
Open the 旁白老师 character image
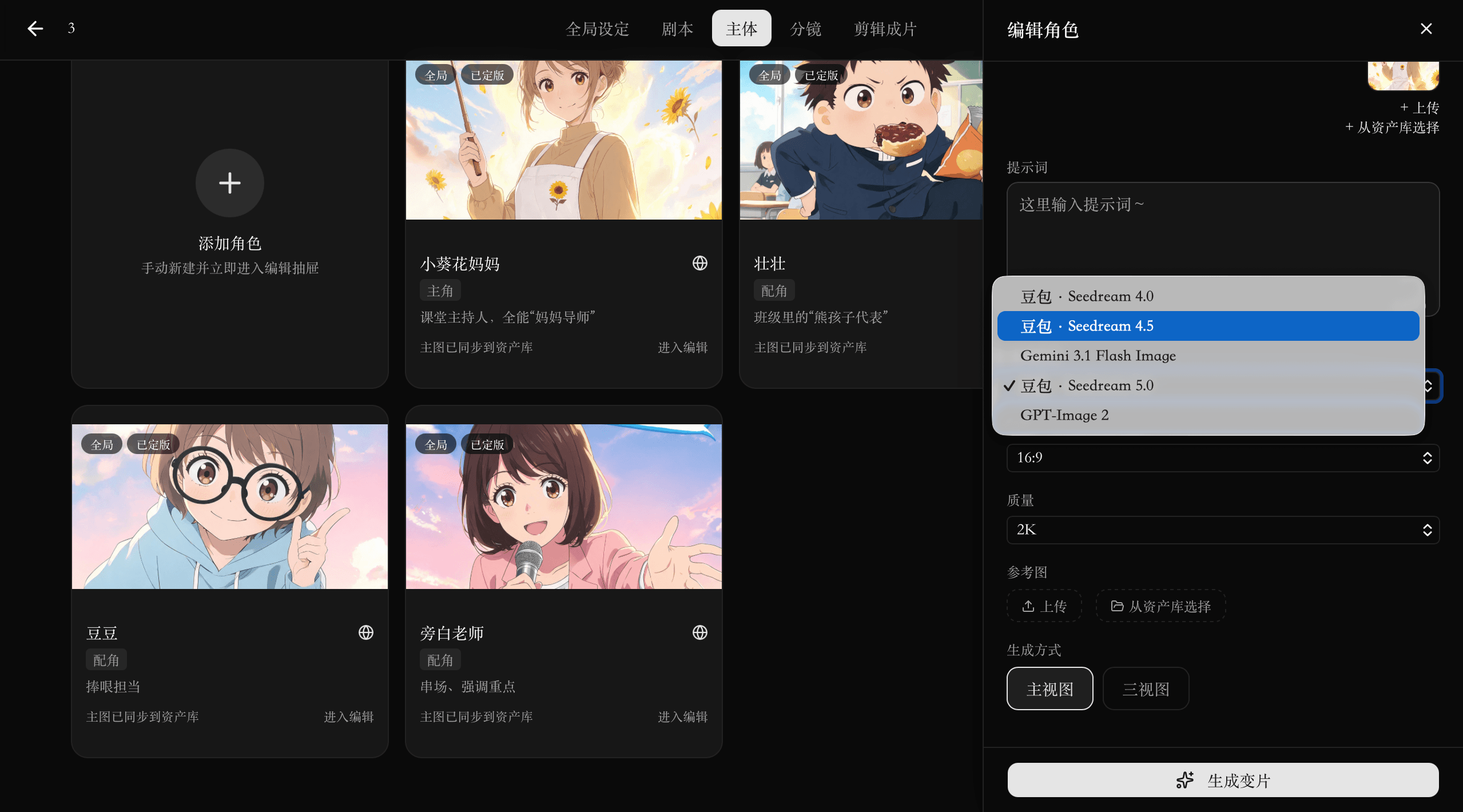[x=564, y=507]
